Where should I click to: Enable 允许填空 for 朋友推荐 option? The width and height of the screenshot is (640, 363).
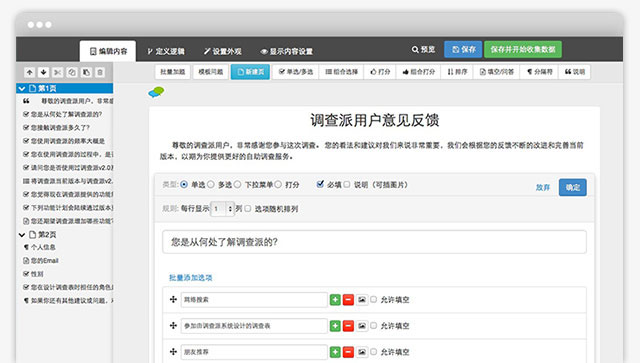373,352
